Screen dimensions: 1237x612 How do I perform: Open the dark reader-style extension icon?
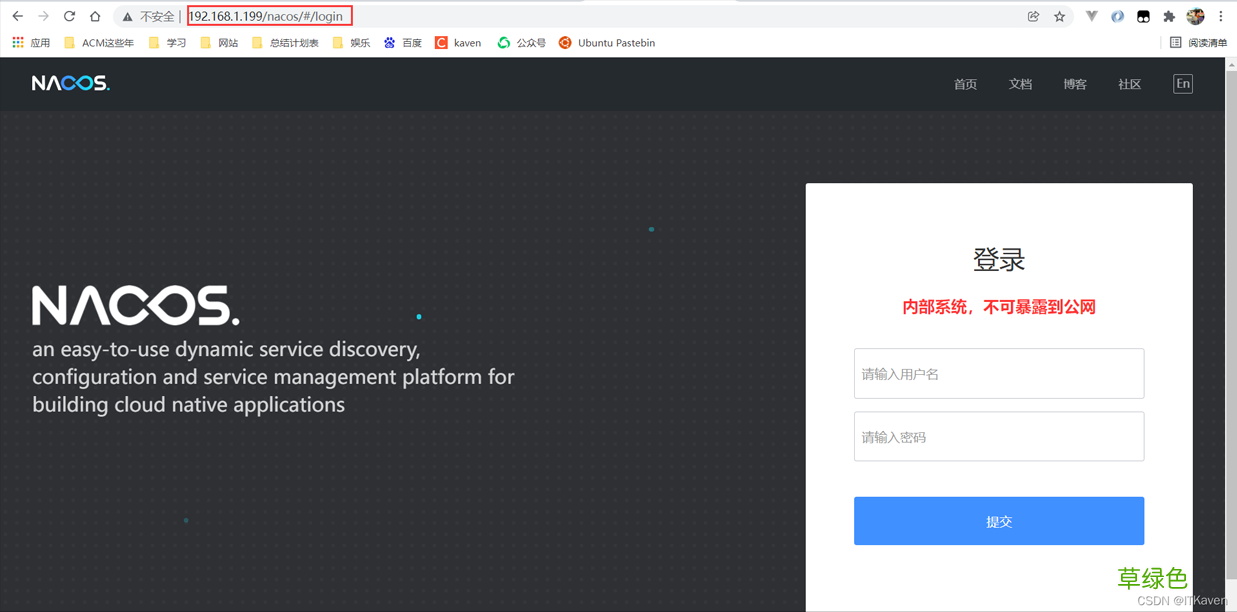pos(1143,16)
